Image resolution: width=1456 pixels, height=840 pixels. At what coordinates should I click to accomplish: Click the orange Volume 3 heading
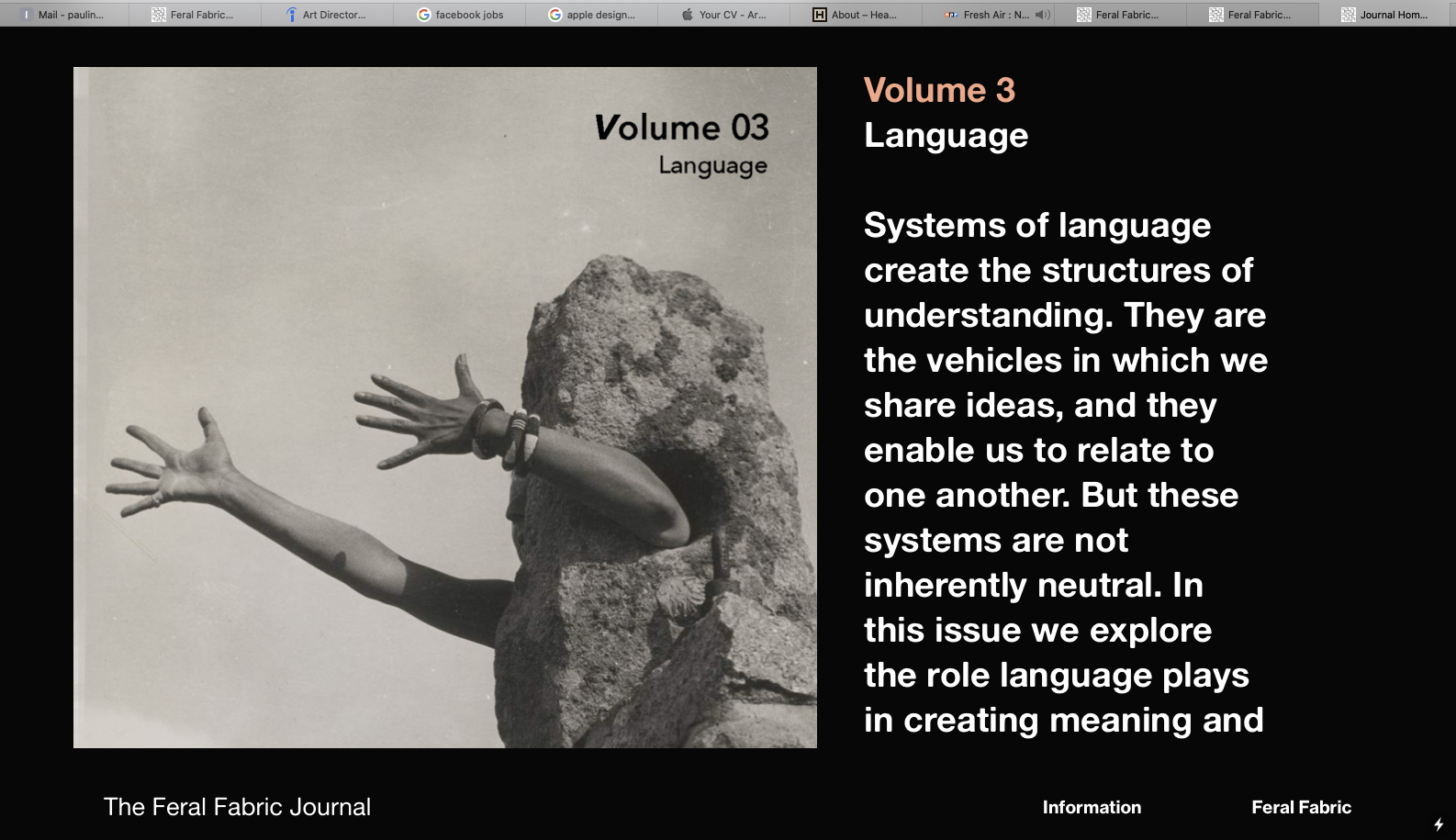point(939,90)
